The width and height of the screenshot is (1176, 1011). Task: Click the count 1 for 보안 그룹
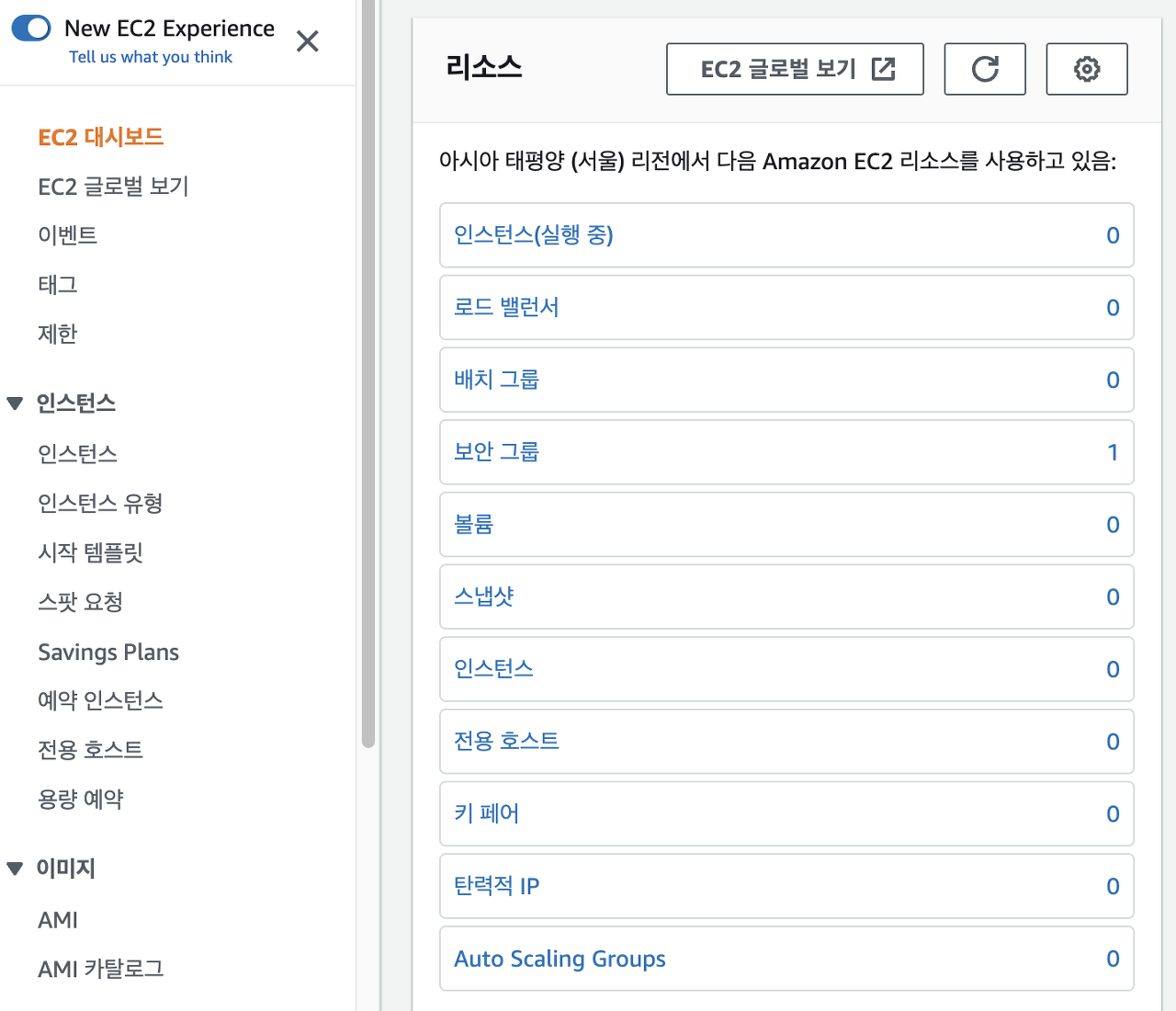[1113, 452]
